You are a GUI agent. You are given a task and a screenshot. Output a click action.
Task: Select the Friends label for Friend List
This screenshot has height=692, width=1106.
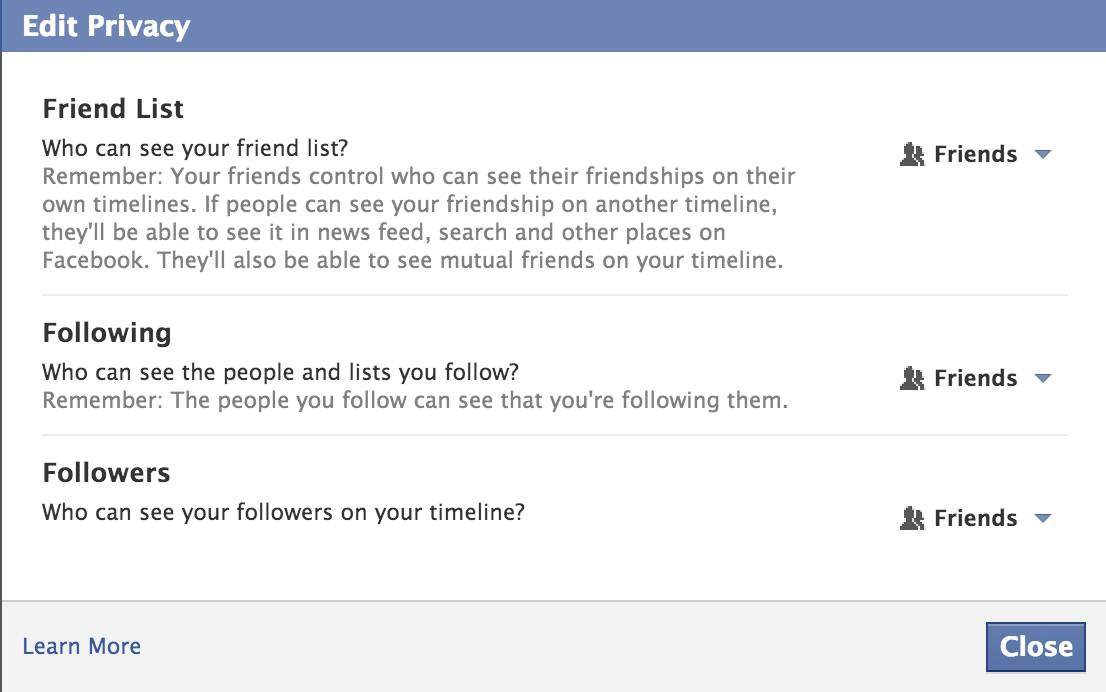pos(976,154)
